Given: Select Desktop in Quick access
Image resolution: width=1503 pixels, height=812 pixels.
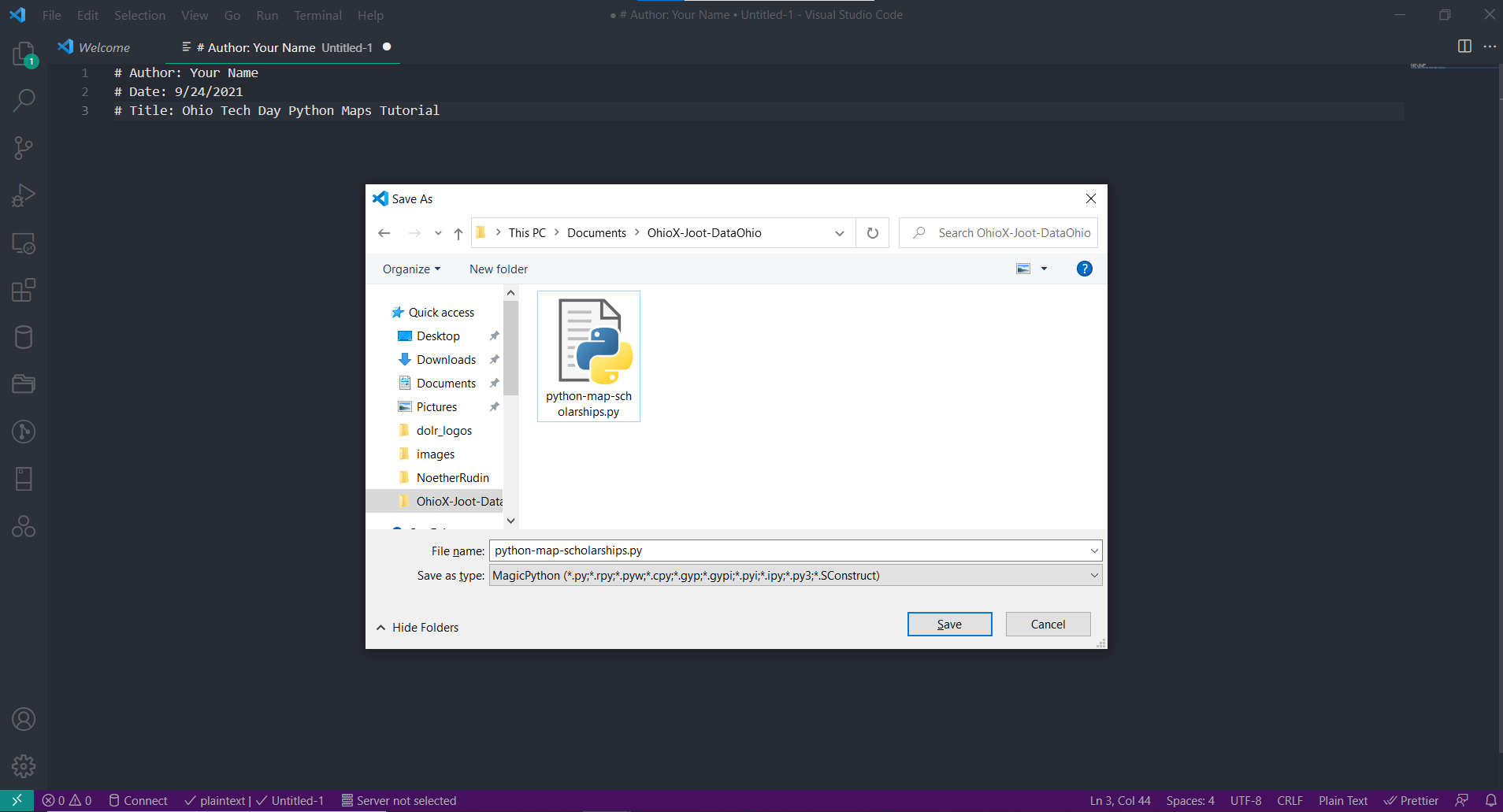Looking at the screenshot, I should 438,336.
